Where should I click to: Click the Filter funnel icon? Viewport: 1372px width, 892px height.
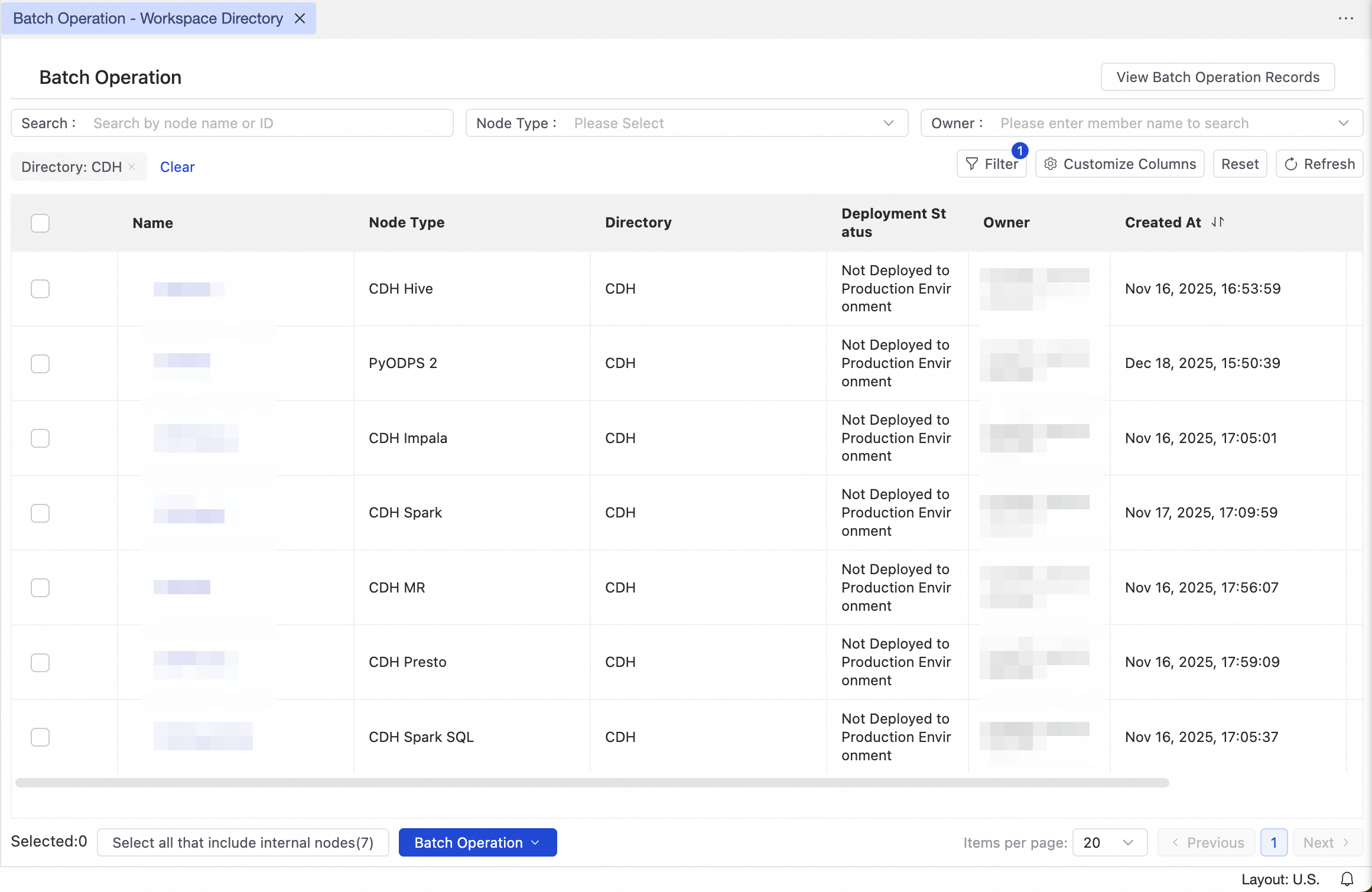[x=971, y=164]
